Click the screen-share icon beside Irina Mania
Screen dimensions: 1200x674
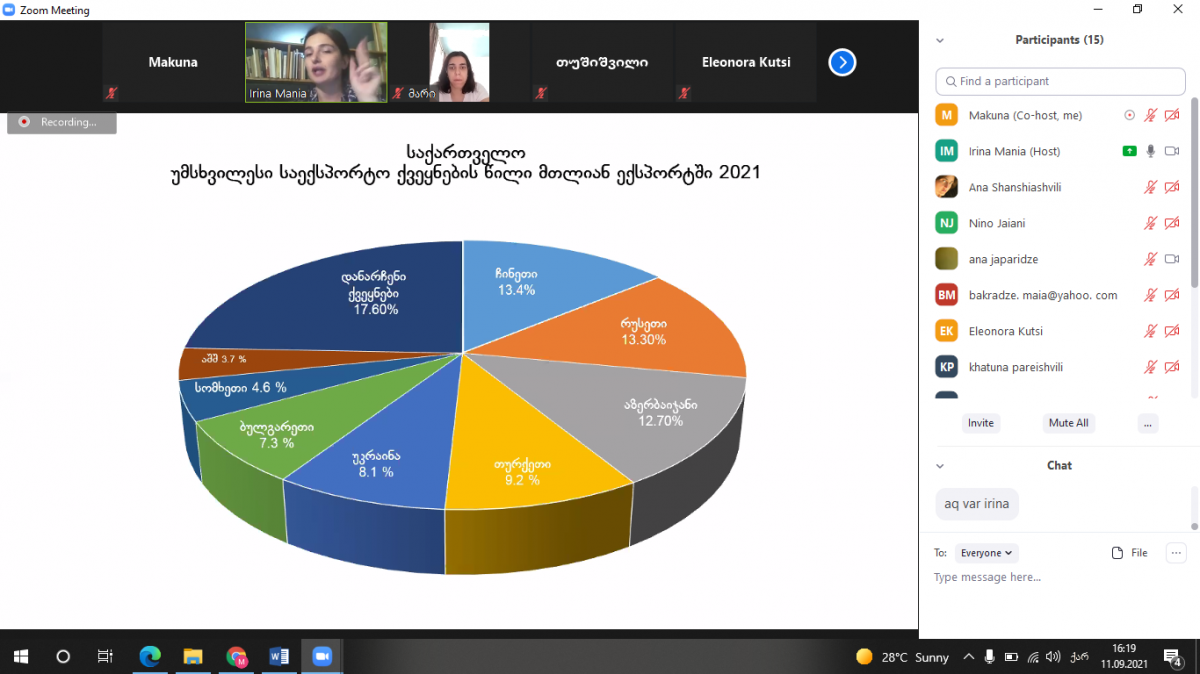click(1130, 151)
